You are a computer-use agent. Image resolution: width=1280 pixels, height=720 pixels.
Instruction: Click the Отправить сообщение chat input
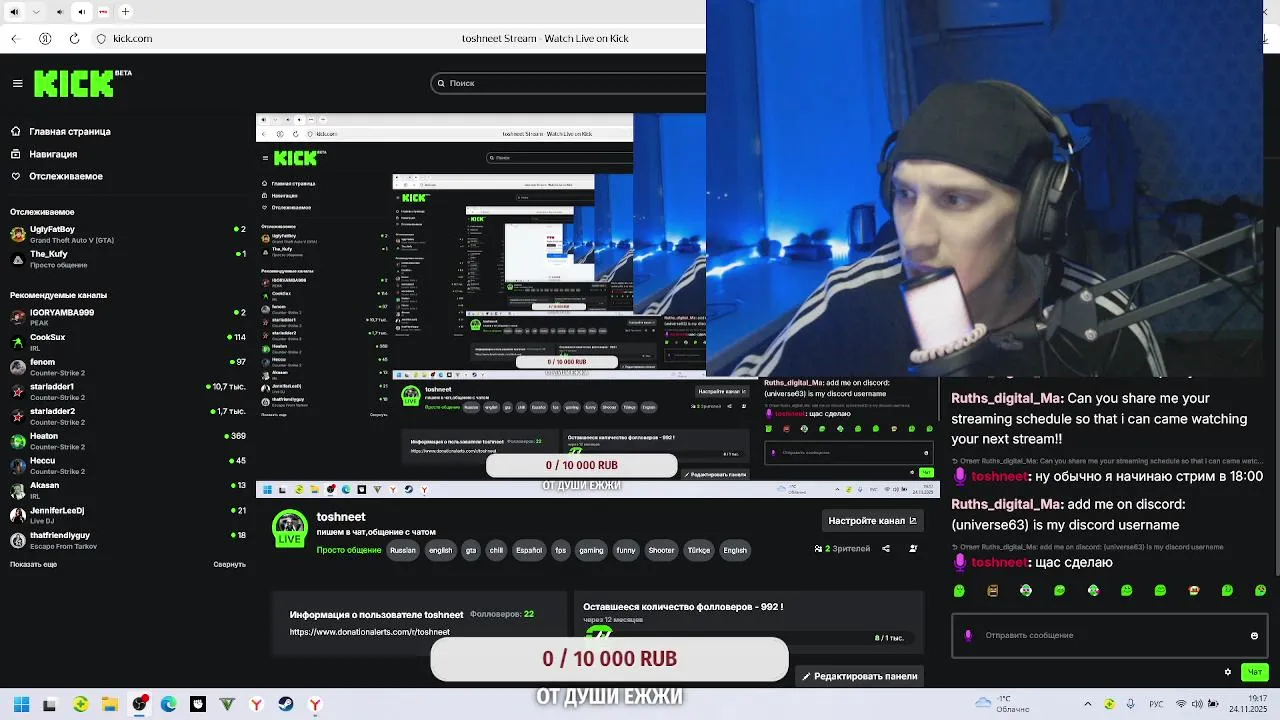coord(1110,635)
